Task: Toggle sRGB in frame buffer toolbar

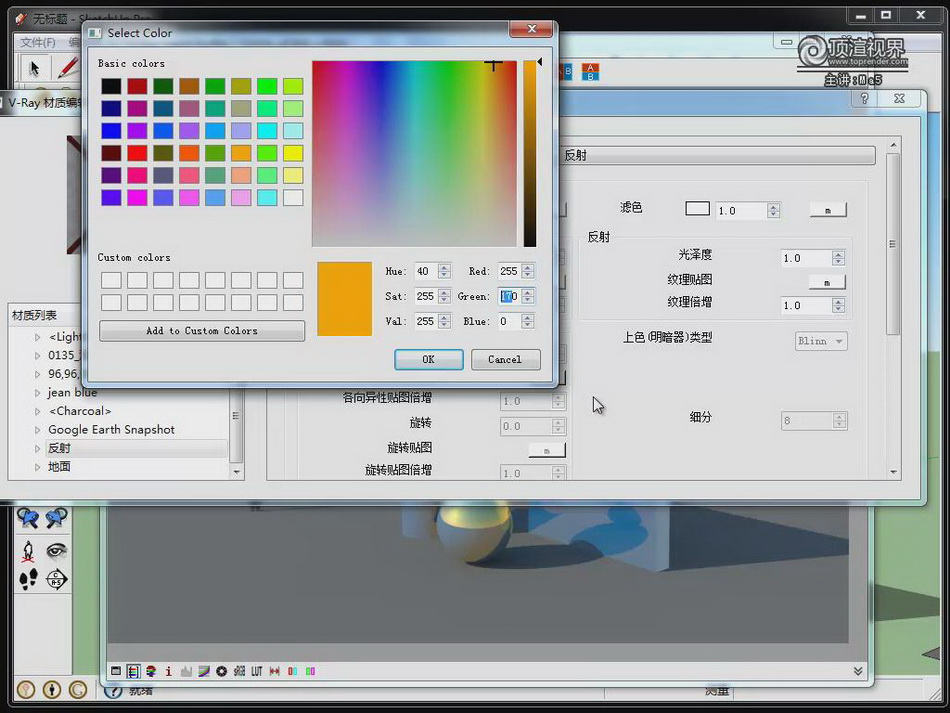Action: [x=240, y=671]
